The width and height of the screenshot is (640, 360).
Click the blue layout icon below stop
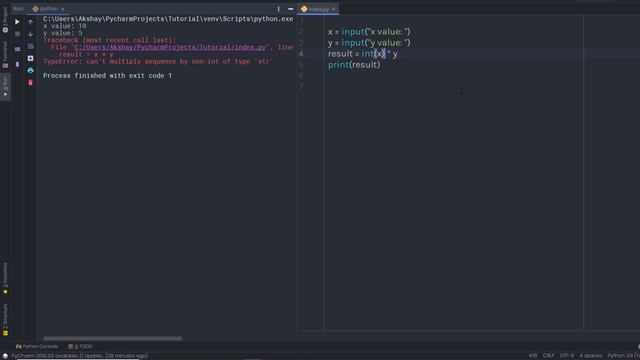pyautogui.click(x=17, y=49)
